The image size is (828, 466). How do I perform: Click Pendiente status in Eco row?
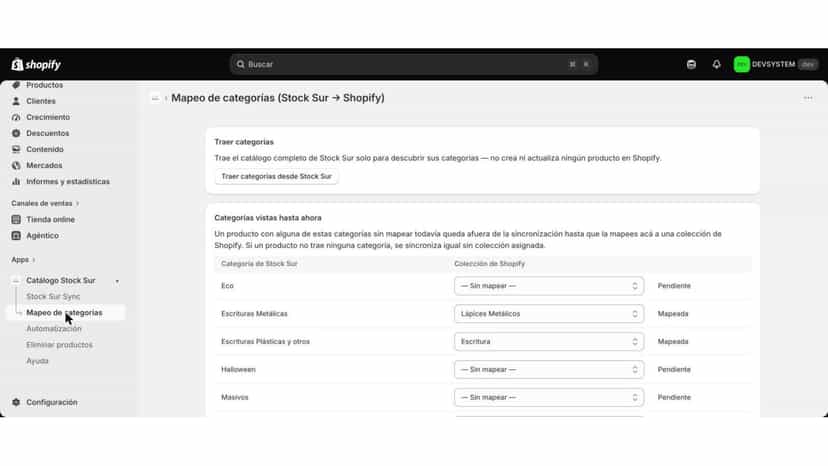tap(674, 286)
